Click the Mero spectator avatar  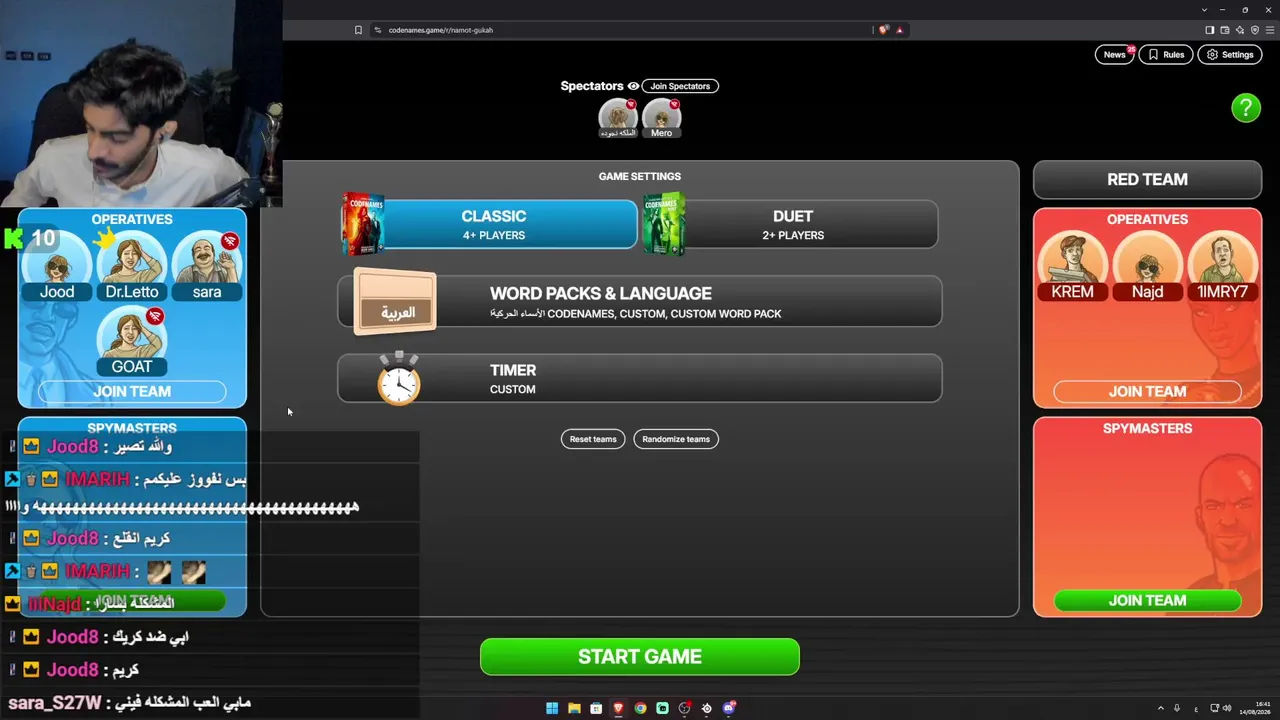point(661,117)
